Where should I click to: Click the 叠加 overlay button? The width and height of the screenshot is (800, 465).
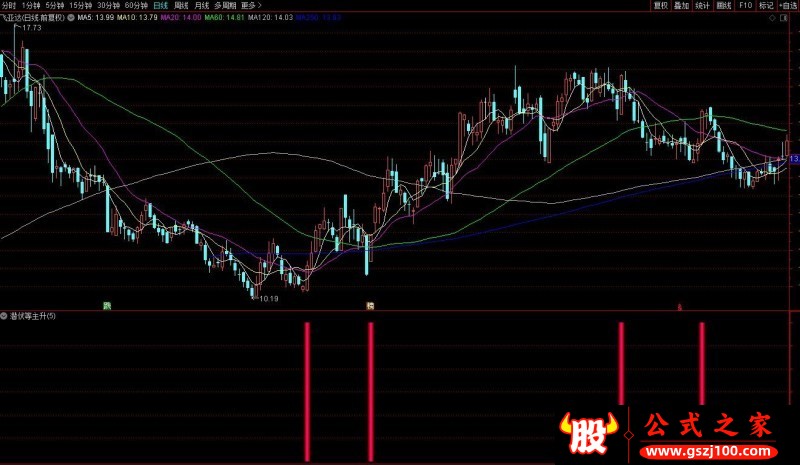point(682,6)
